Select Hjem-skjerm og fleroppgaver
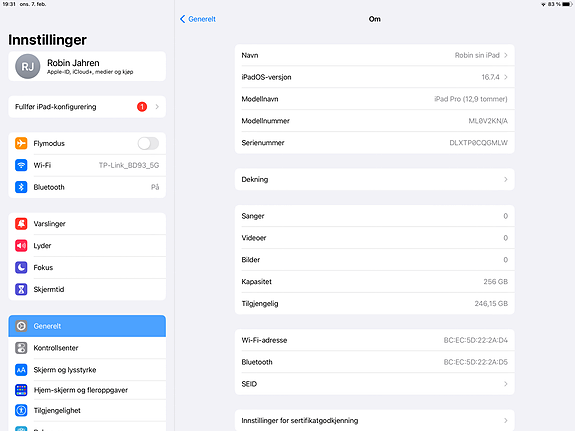This screenshot has width=575, height=431. (87, 390)
